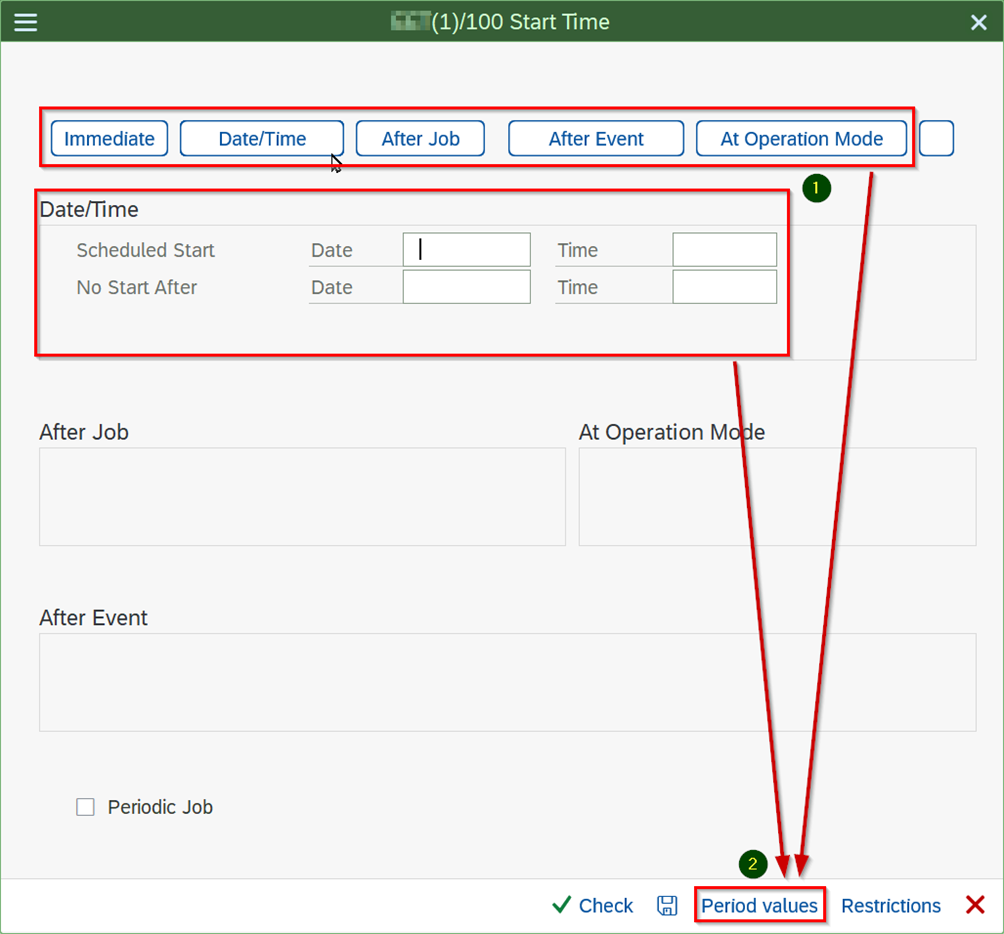Screen dimensions: 1004x934
Task: Open the Restrictions option
Action: coord(890,905)
